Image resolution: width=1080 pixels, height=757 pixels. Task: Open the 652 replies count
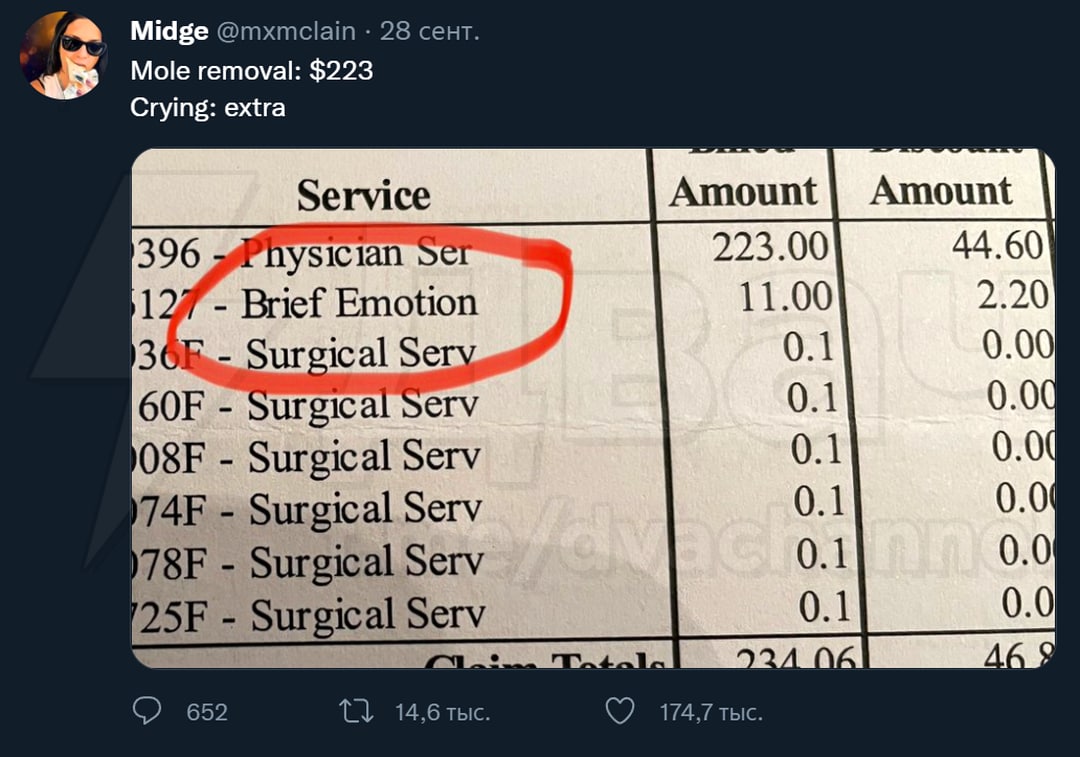tap(207, 712)
